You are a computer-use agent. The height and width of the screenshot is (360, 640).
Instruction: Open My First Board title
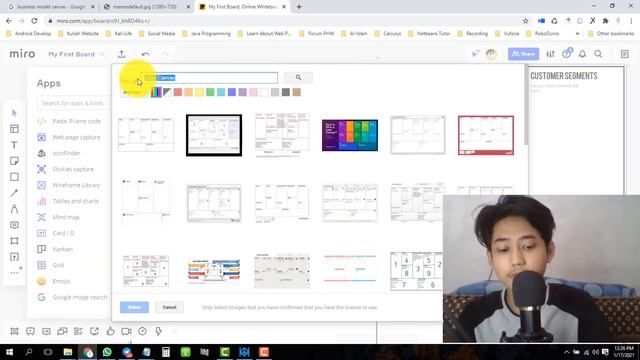pyautogui.click(x=71, y=54)
